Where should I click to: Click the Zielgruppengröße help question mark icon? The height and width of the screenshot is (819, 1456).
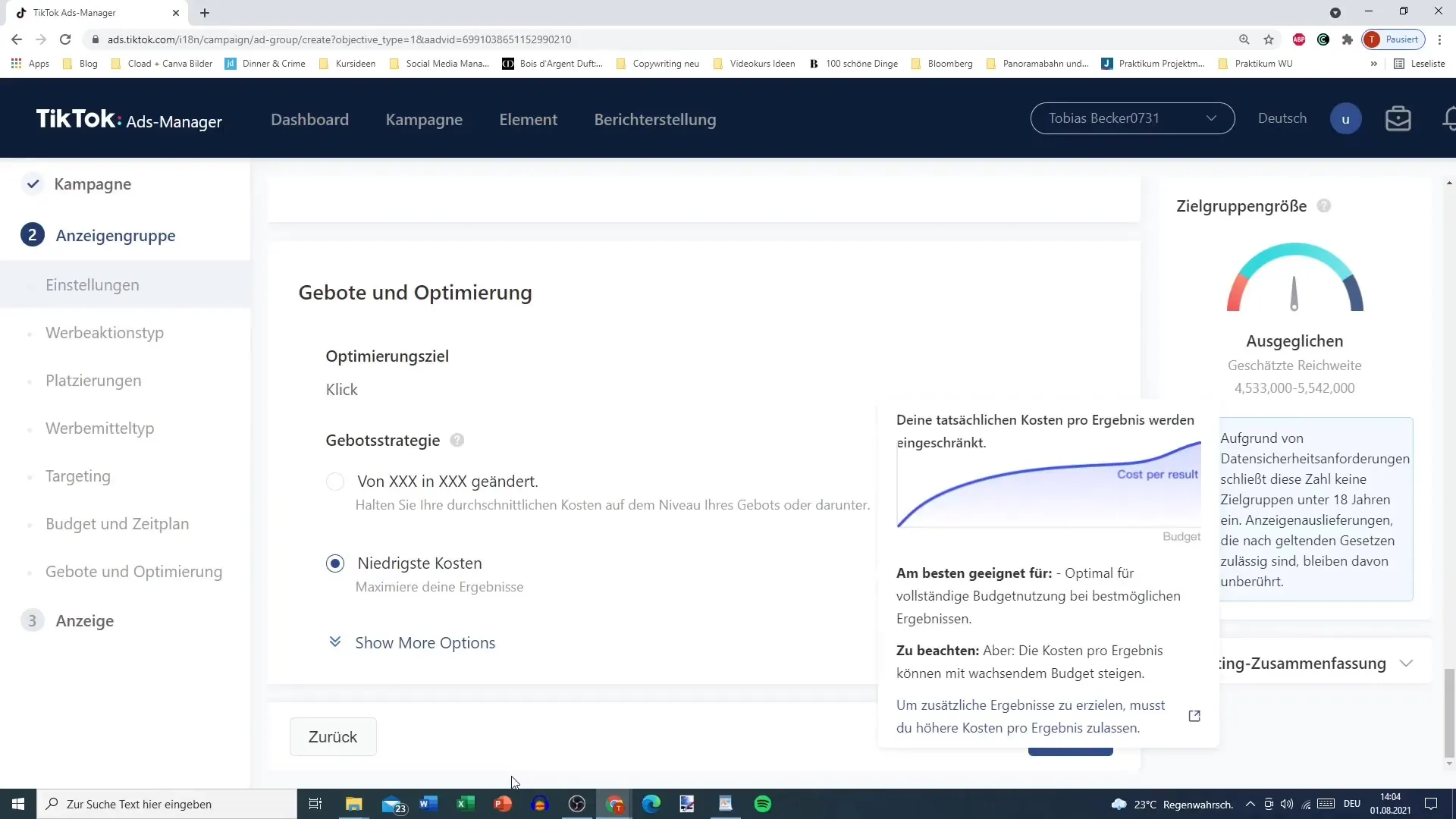(x=1324, y=206)
